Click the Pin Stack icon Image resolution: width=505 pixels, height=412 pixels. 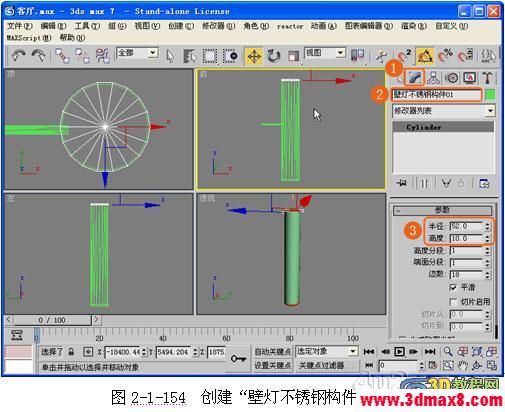[403, 183]
